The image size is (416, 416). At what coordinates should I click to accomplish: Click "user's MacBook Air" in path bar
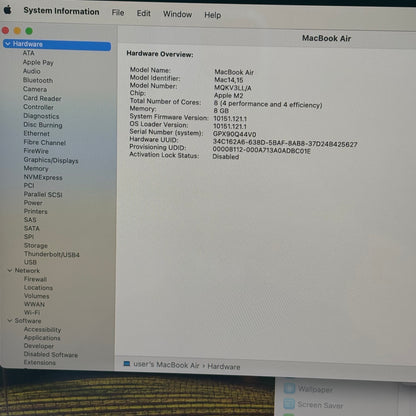[x=166, y=365]
